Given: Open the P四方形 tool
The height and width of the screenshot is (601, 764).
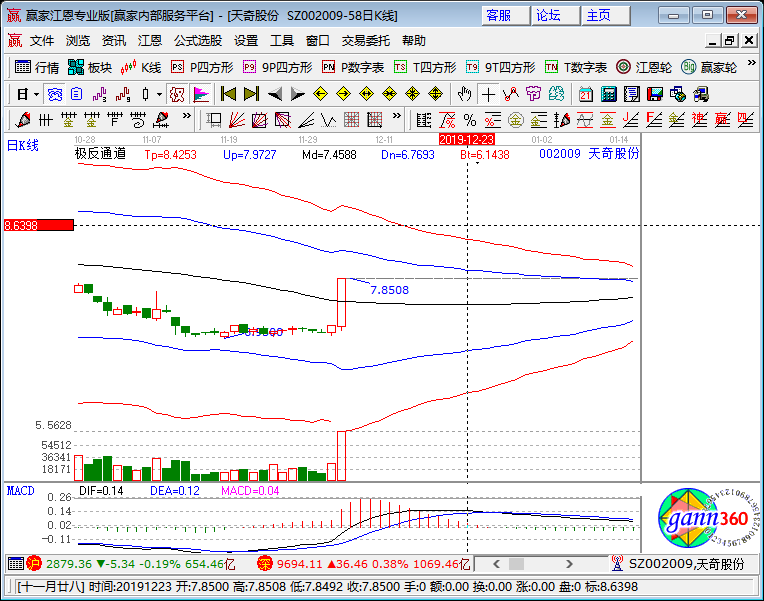Looking at the screenshot, I should tap(202, 67).
